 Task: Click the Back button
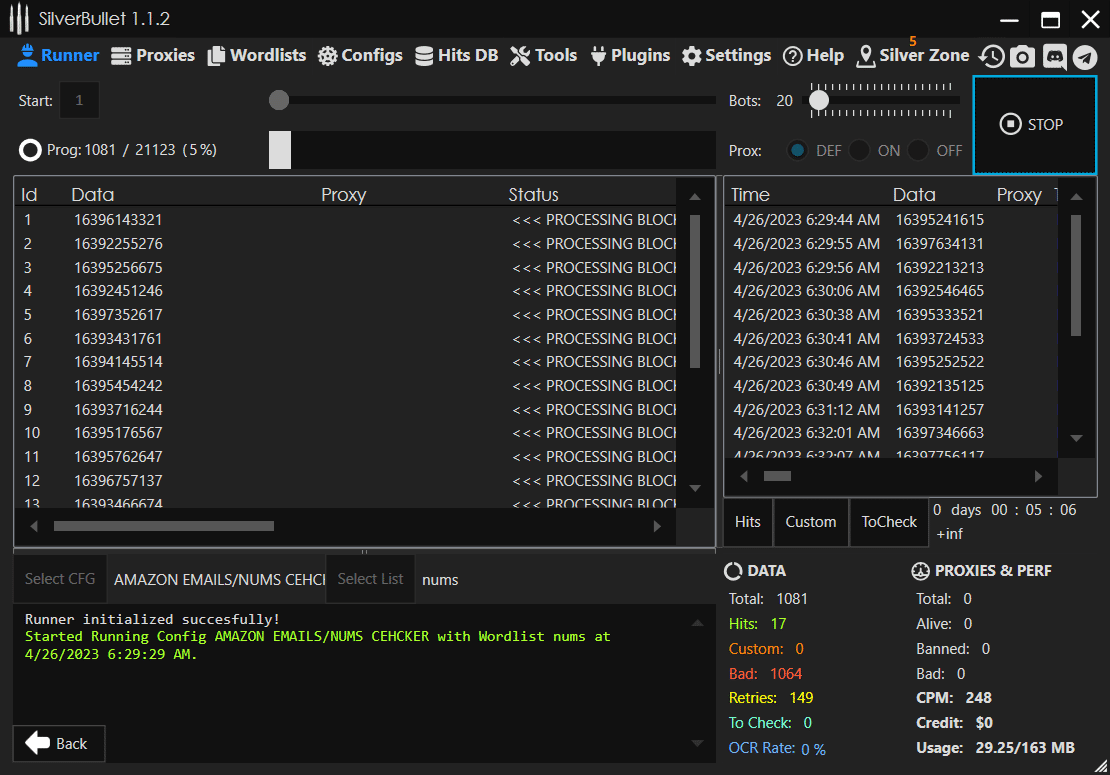point(58,744)
